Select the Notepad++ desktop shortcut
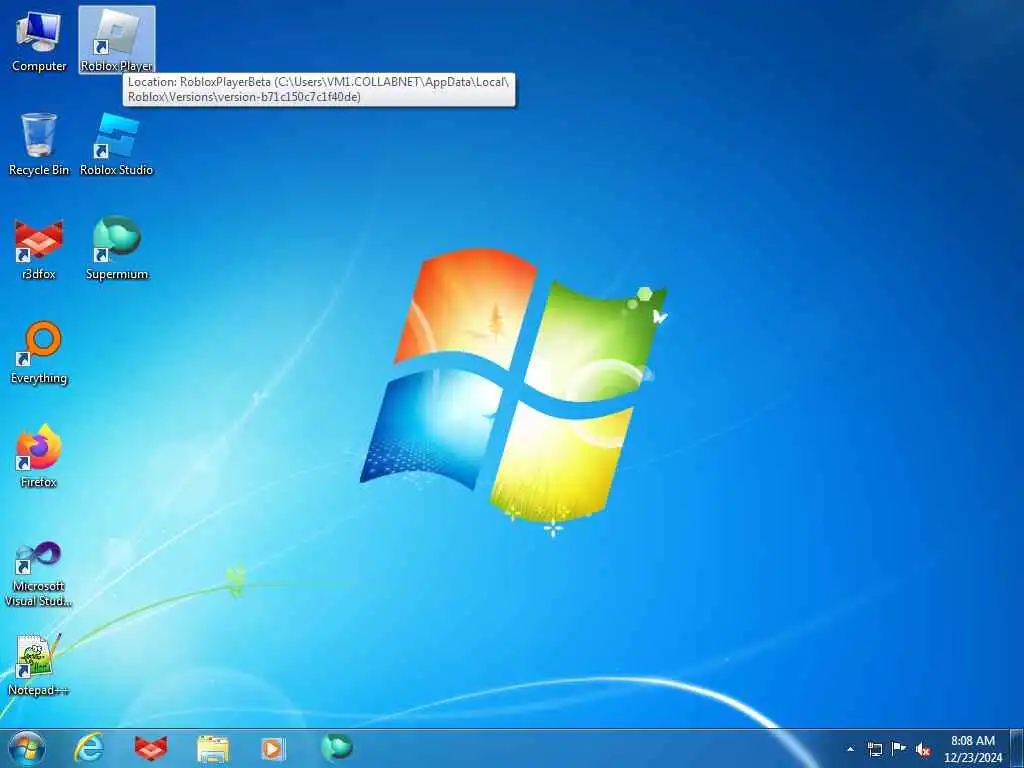 tap(39, 665)
